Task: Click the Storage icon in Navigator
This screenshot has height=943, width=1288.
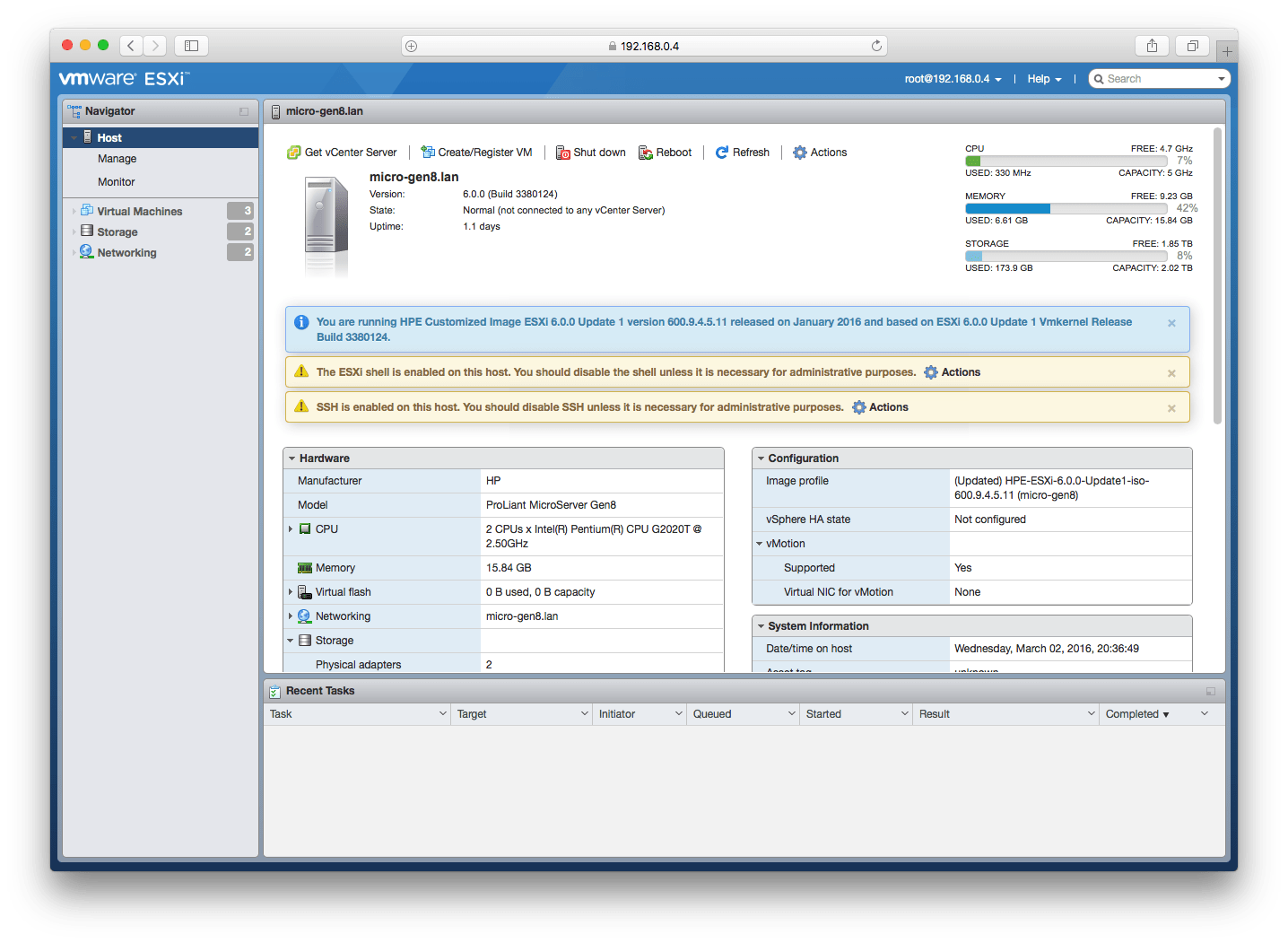Action: [87, 231]
